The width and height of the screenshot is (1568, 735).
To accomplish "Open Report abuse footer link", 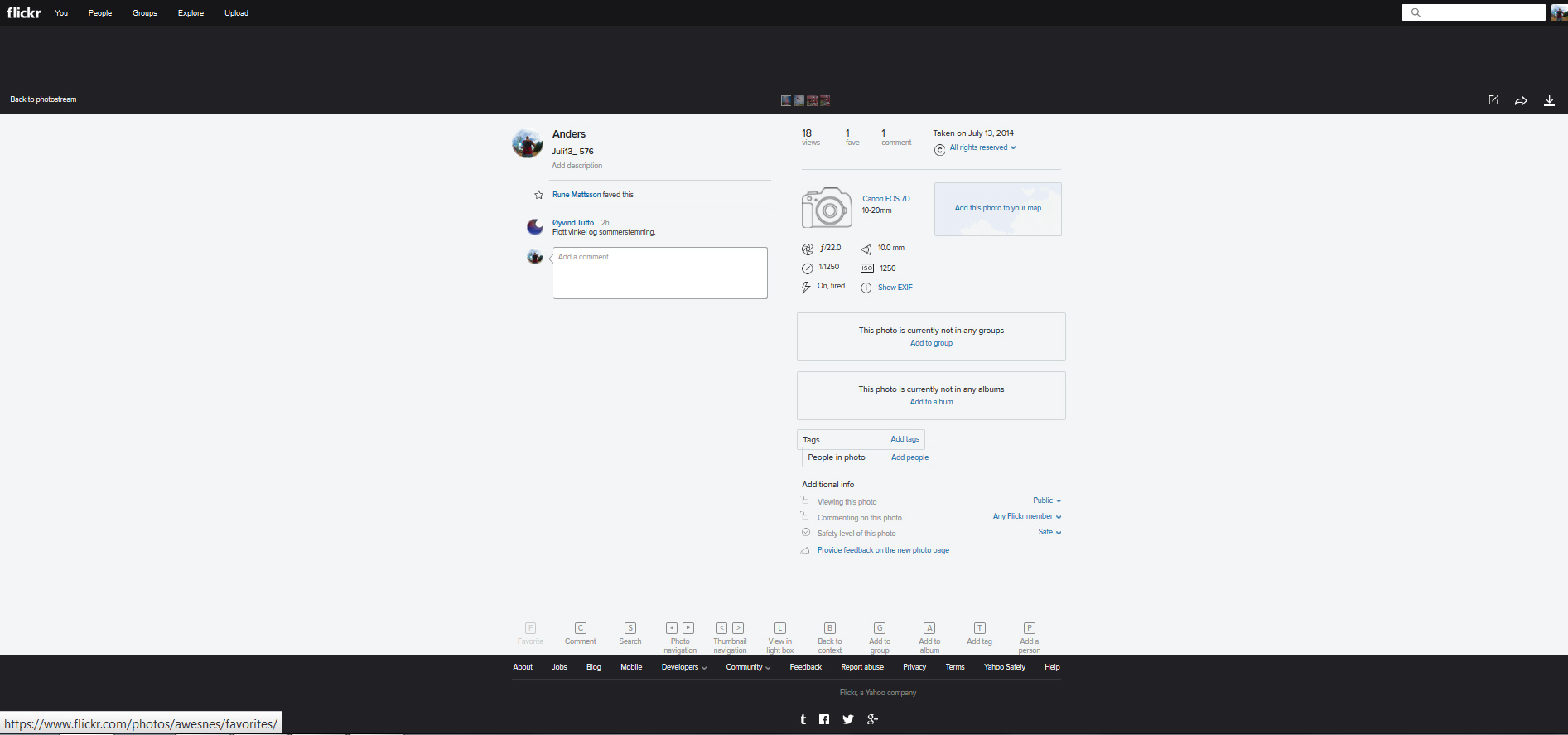I will click(862, 667).
